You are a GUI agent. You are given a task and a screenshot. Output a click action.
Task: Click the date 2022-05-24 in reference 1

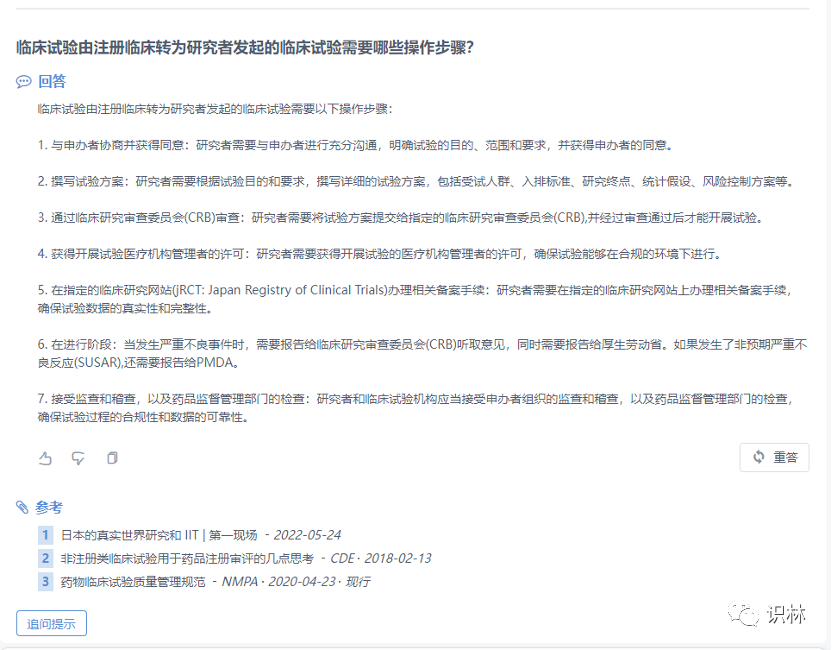click(307, 535)
